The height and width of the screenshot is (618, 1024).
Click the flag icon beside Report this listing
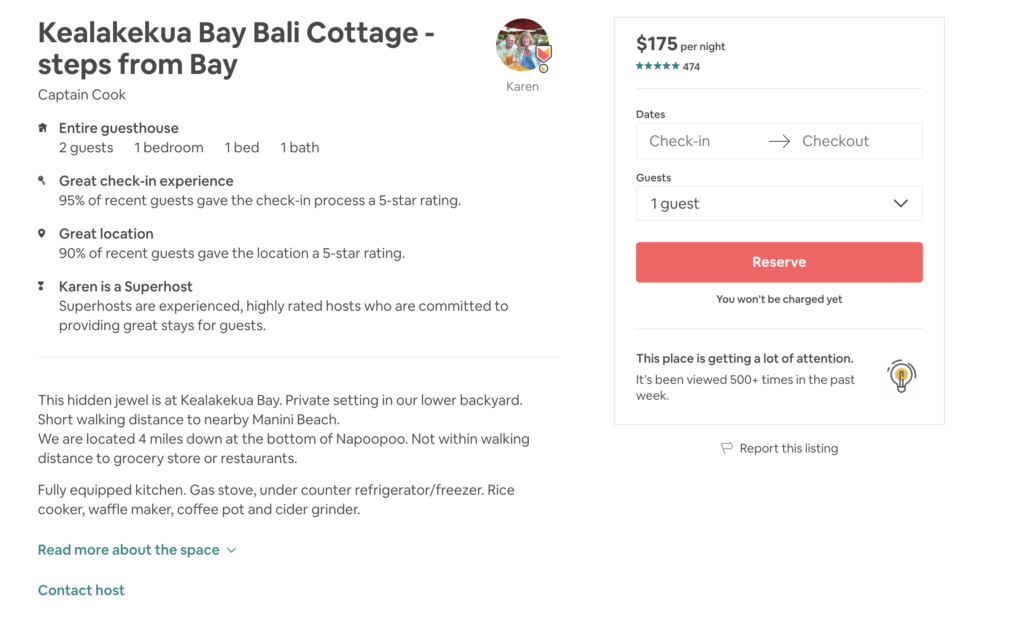(x=727, y=449)
